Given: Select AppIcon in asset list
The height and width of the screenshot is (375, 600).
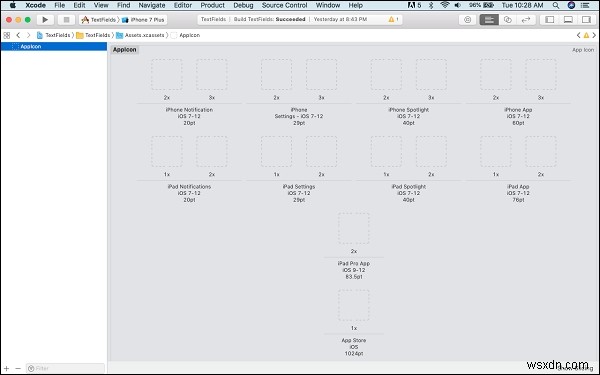Looking at the screenshot, I should click(54, 46).
